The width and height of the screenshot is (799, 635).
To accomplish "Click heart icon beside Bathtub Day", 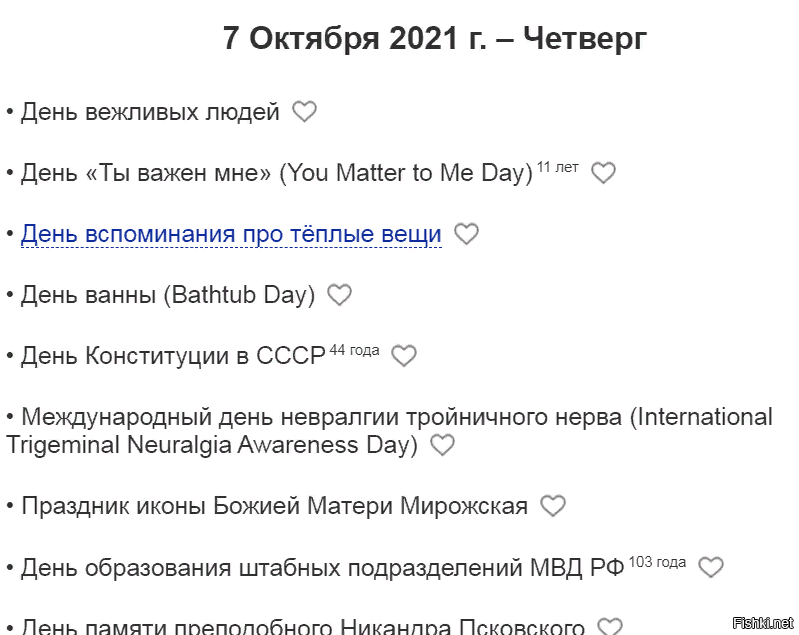I will coord(339,295).
